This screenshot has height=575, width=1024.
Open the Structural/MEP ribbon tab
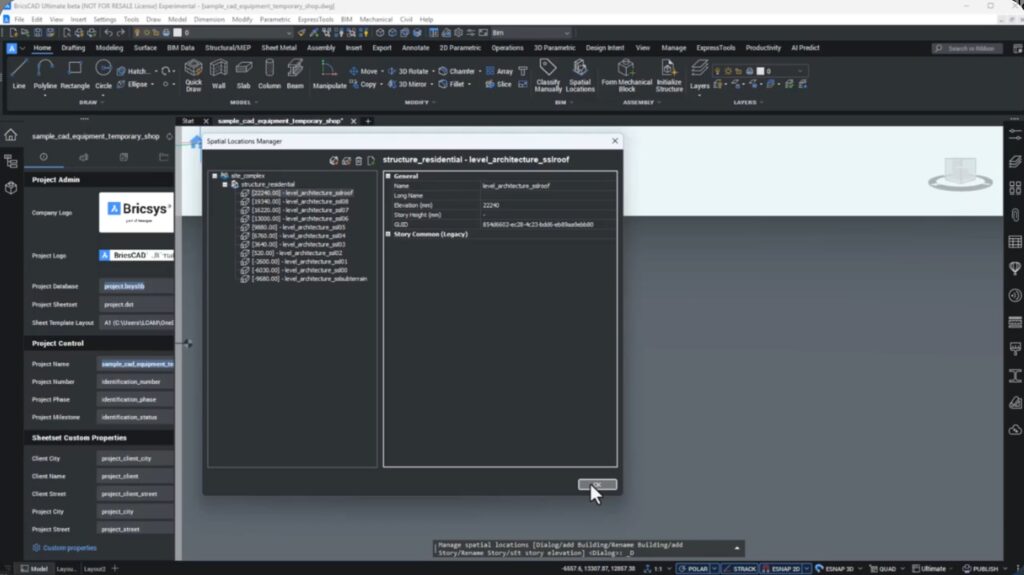pyautogui.click(x=228, y=48)
